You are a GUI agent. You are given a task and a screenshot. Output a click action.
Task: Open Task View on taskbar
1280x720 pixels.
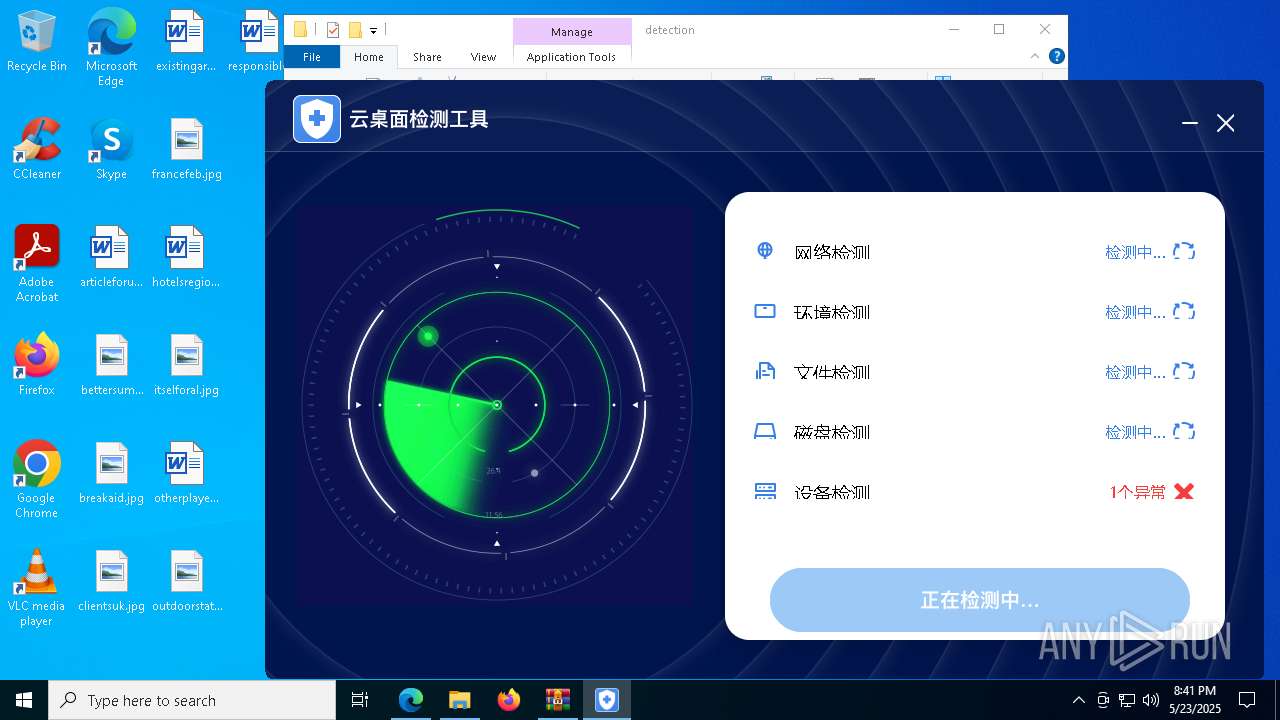360,700
